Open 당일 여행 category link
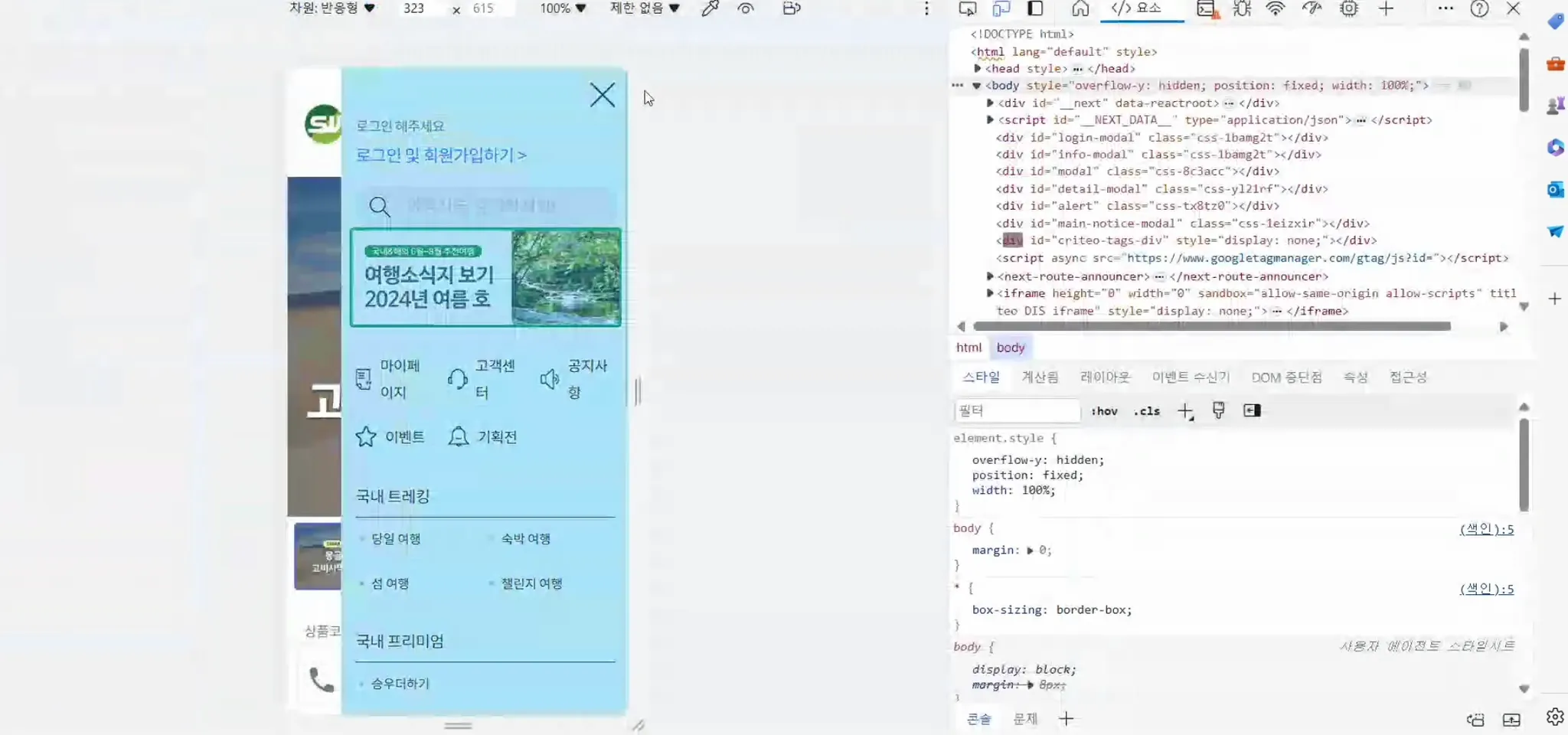This screenshot has height=735, width=1568. (396, 539)
